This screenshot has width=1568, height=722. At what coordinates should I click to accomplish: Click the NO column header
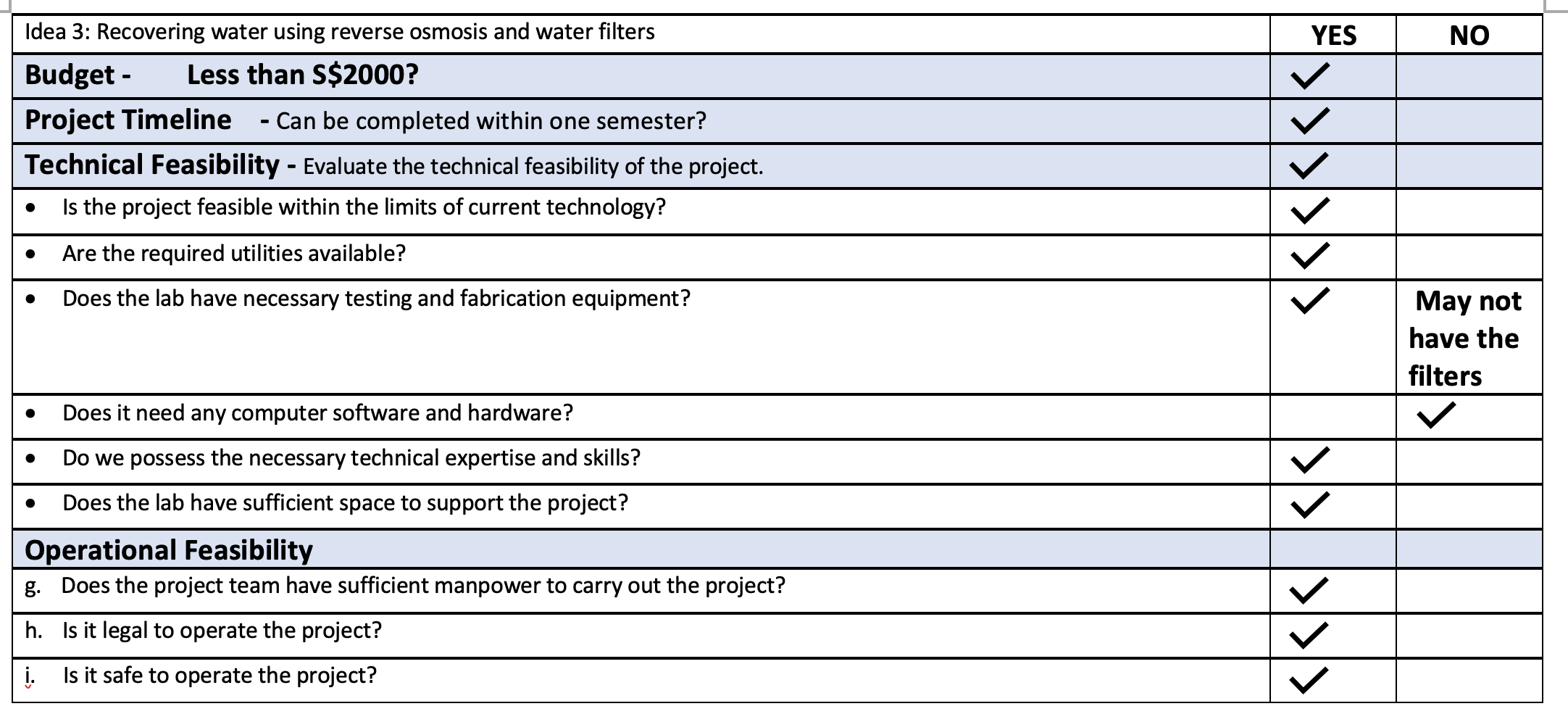[1469, 35]
